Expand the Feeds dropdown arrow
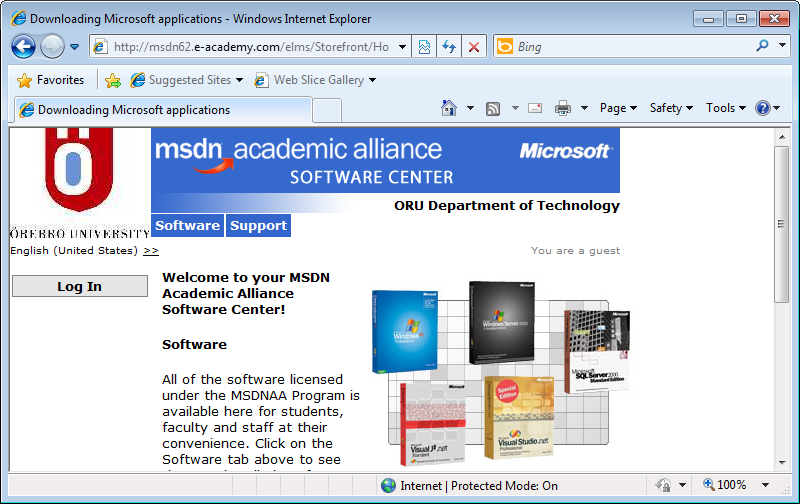This screenshot has height=504, width=800. pos(515,108)
